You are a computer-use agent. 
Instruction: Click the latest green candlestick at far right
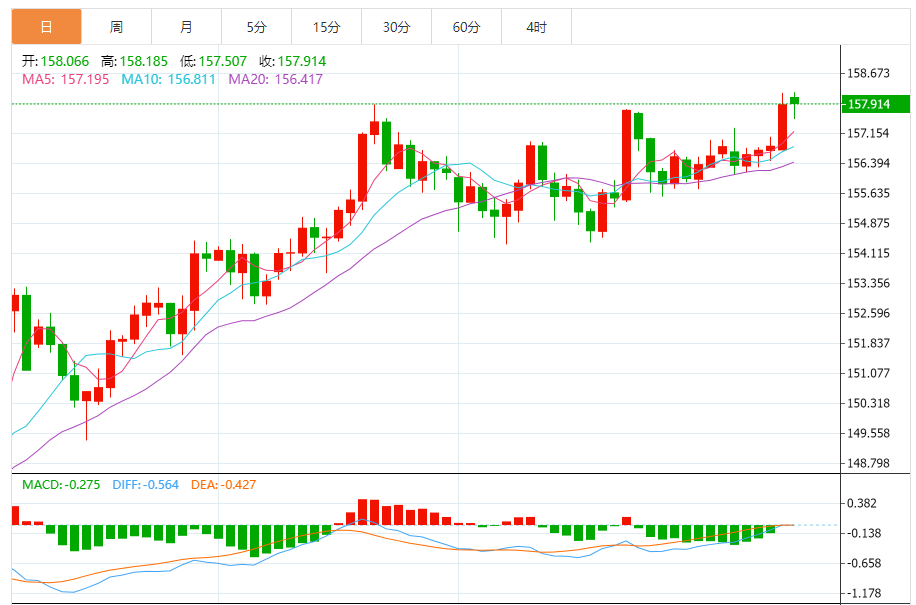coord(795,100)
